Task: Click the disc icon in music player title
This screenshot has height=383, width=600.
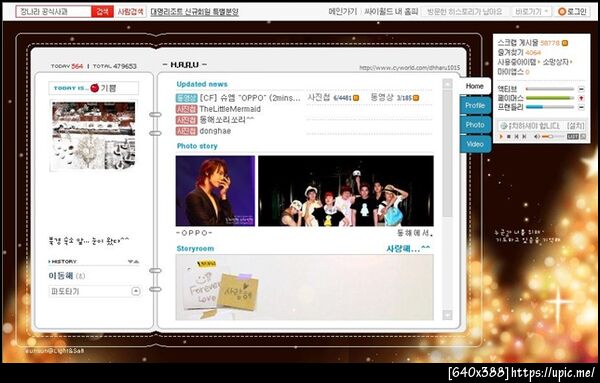Action: tap(504, 126)
